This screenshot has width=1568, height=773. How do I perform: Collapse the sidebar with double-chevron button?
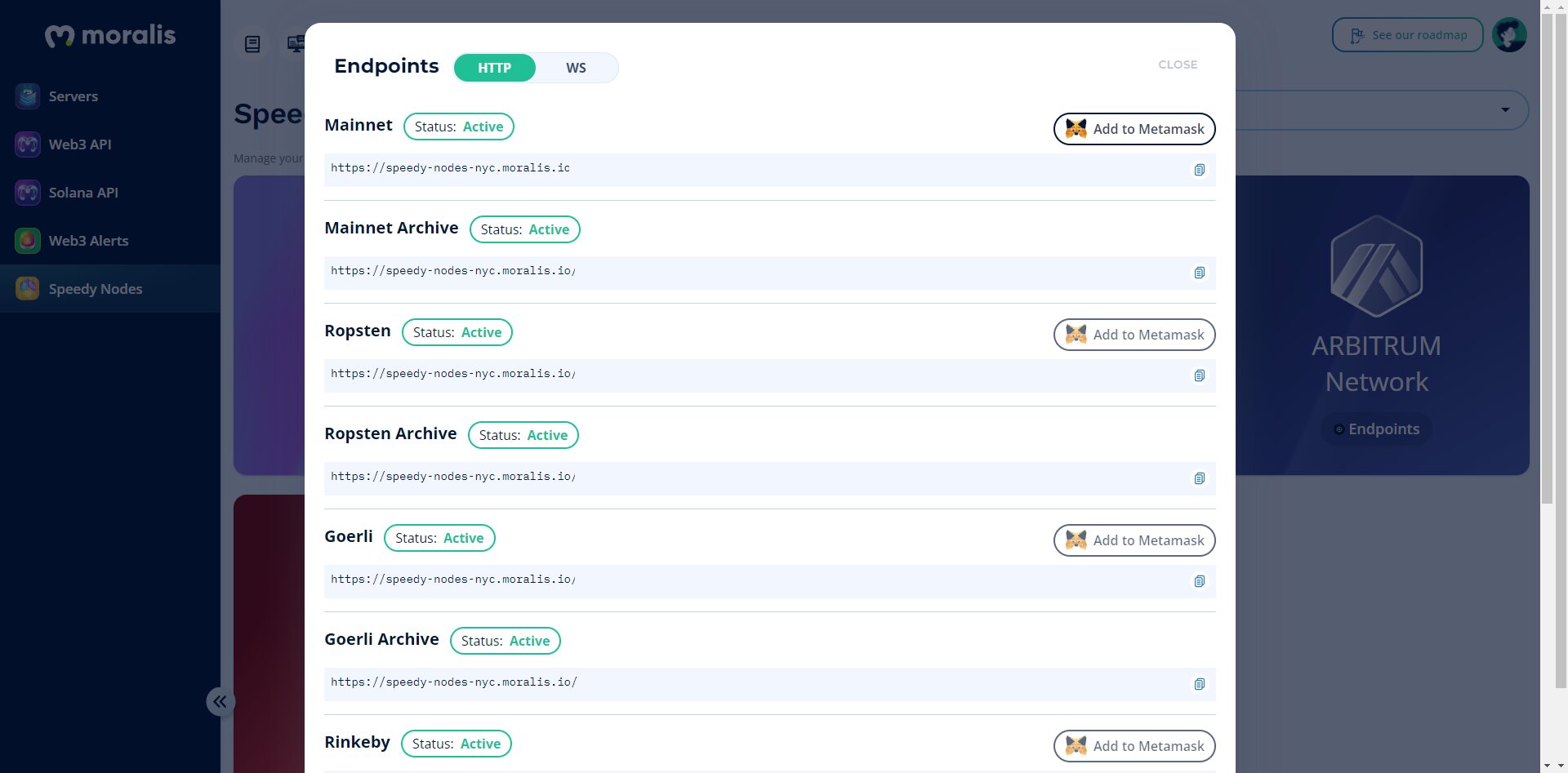[x=220, y=701]
